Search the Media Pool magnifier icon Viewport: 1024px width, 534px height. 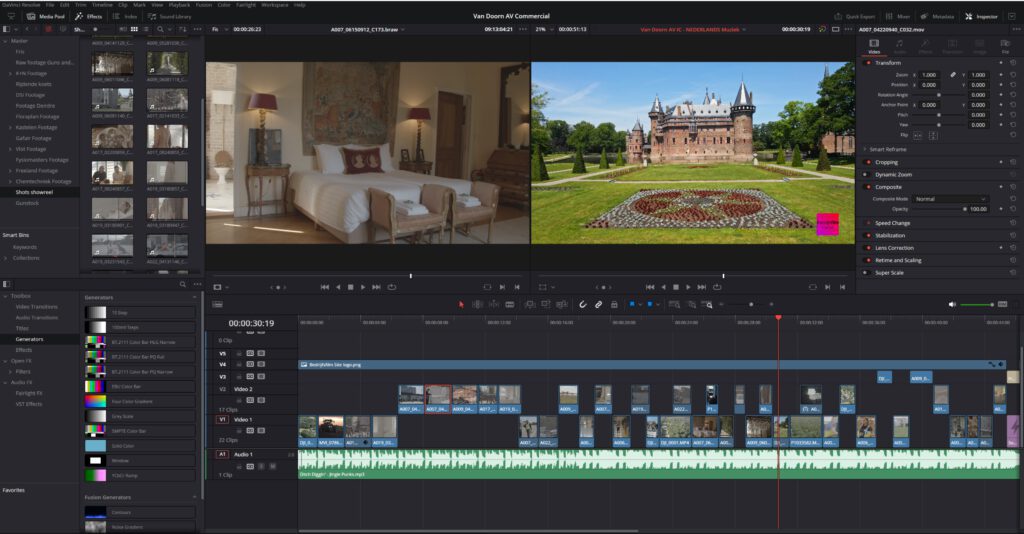click(x=160, y=29)
